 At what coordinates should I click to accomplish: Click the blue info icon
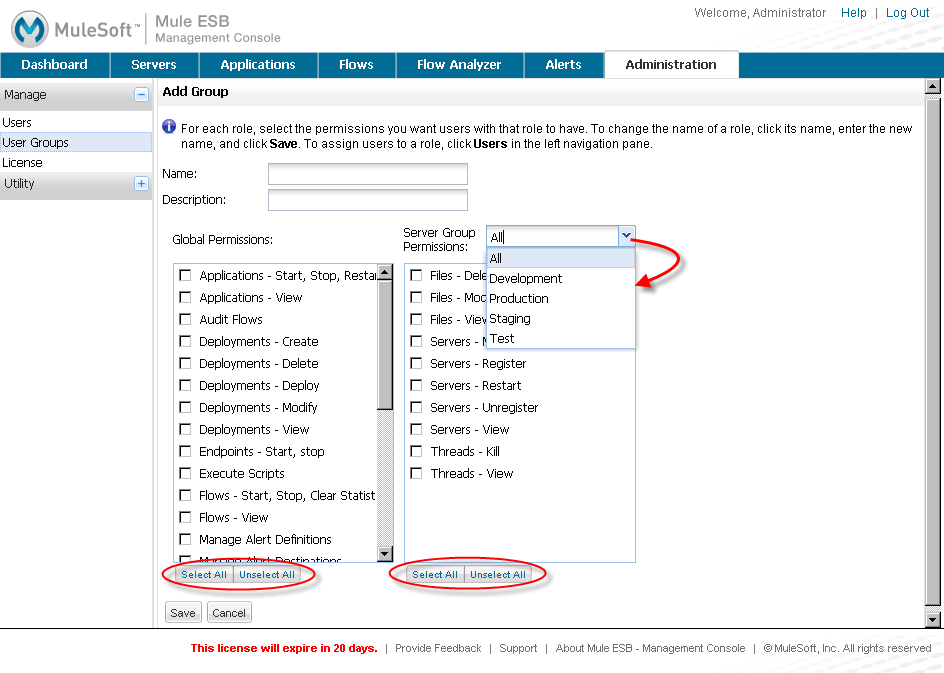click(169, 127)
